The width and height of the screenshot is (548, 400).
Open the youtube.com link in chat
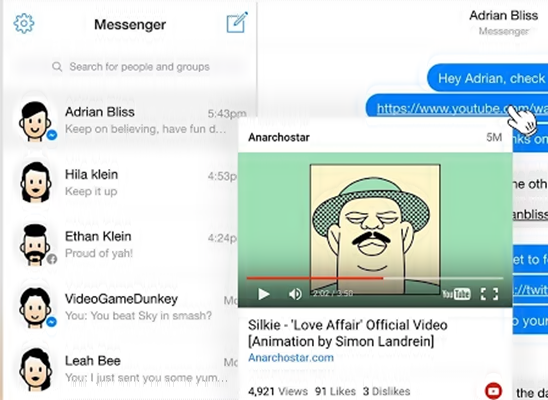462,109
